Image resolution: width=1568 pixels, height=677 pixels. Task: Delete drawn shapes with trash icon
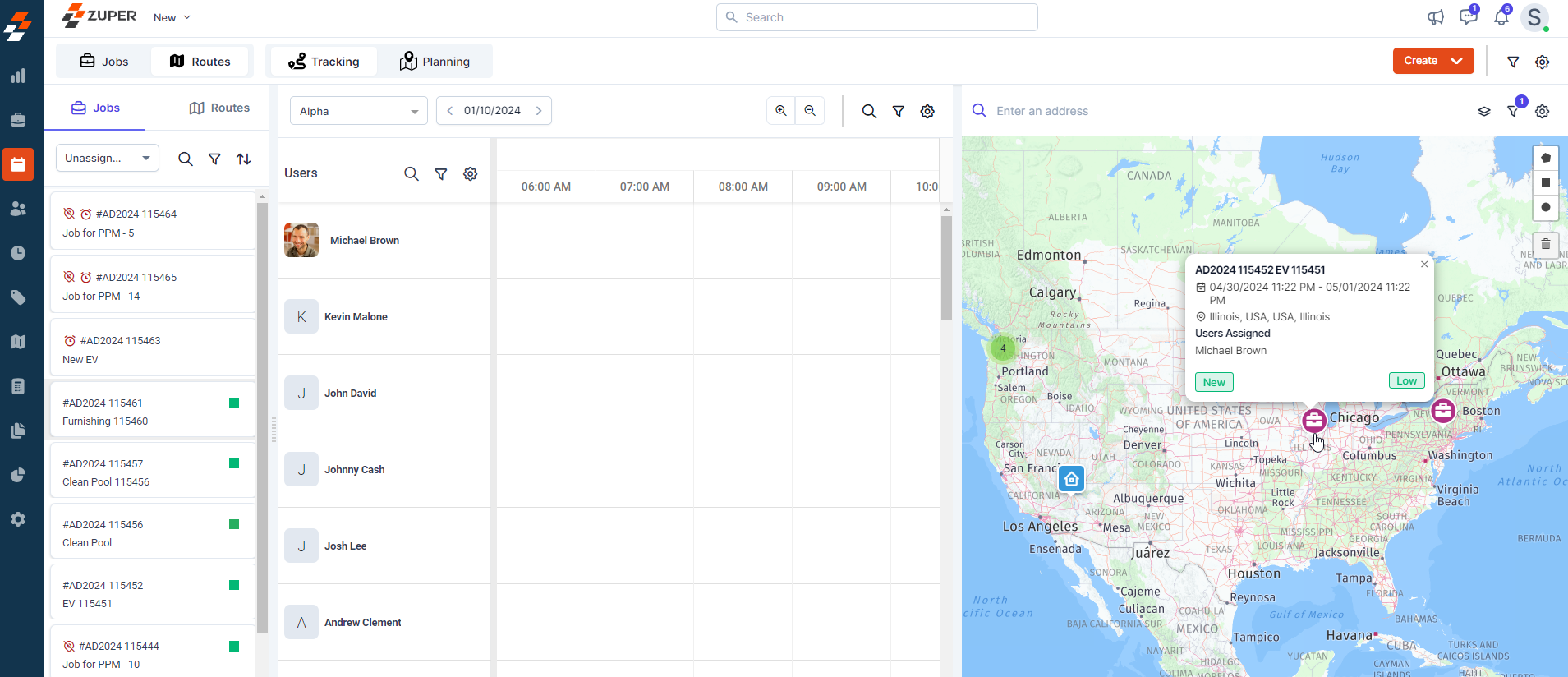click(x=1545, y=244)
